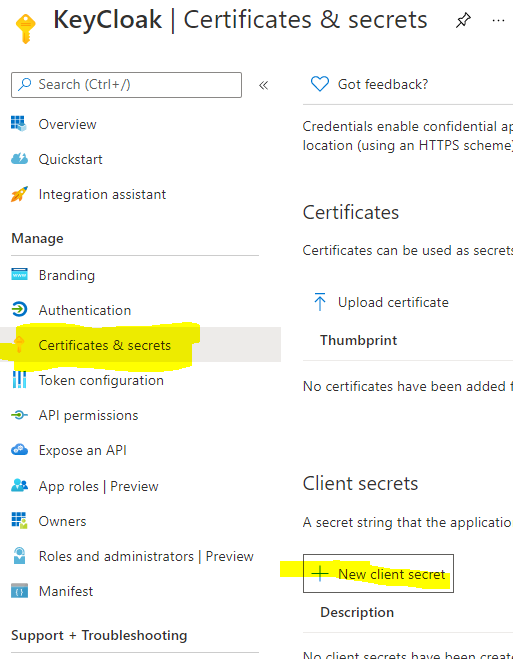Image resolution: width=513 pixels, height=659 pixels.
Task: Open the ellipsis more options menu
Action: click(x=498, y=20)
